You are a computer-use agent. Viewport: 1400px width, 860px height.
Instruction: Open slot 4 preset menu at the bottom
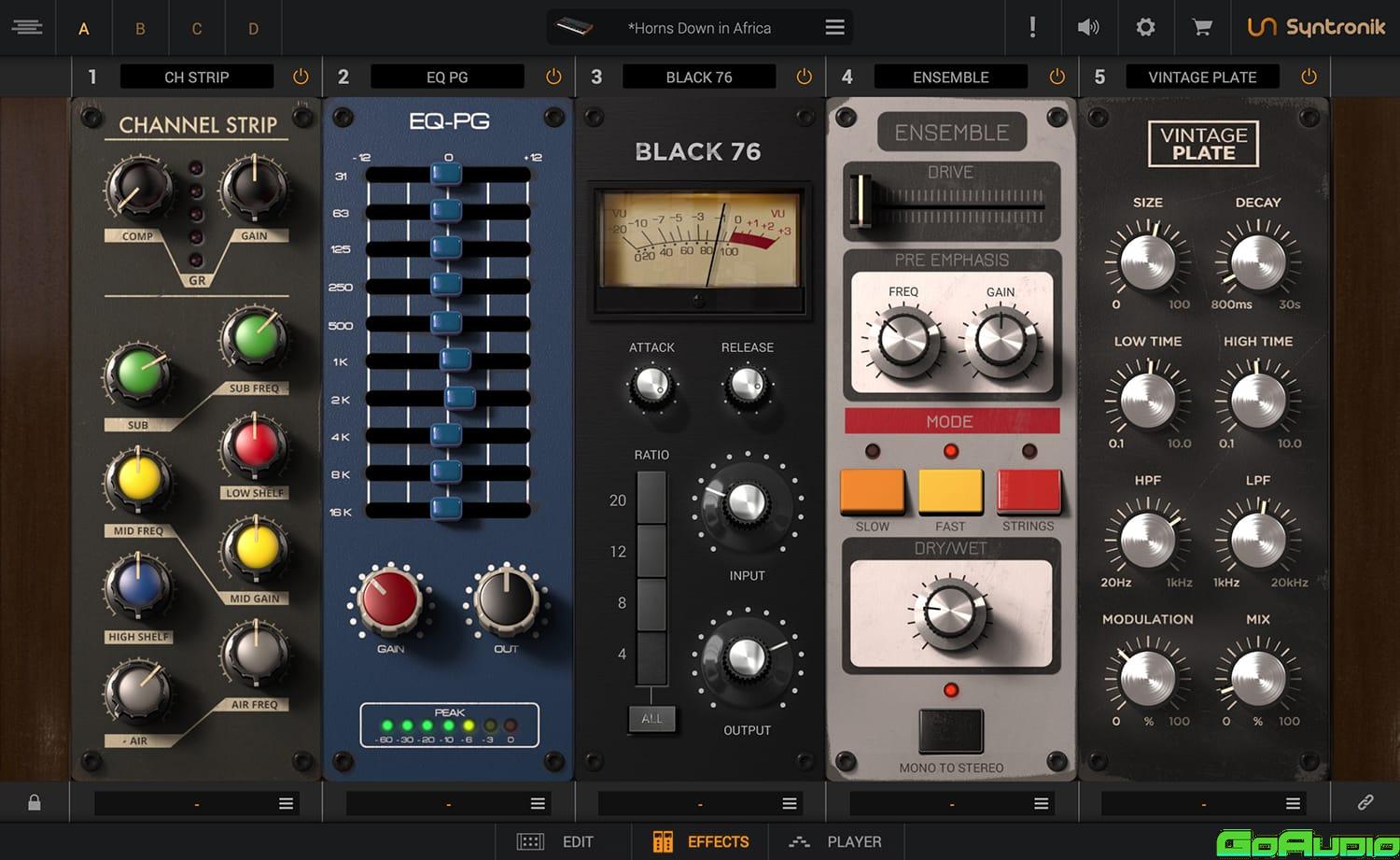(1042, 803)
